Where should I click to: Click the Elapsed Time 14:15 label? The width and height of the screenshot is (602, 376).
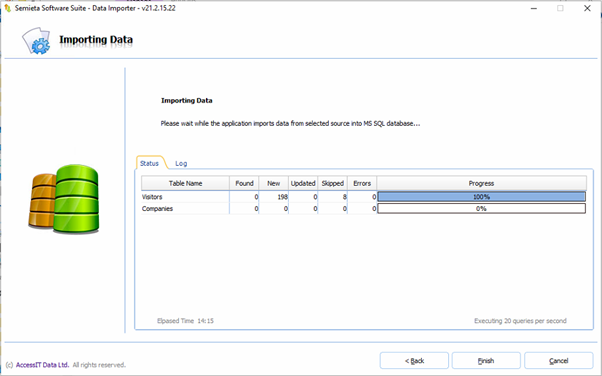pyautogui.click(x=185, y=321)
